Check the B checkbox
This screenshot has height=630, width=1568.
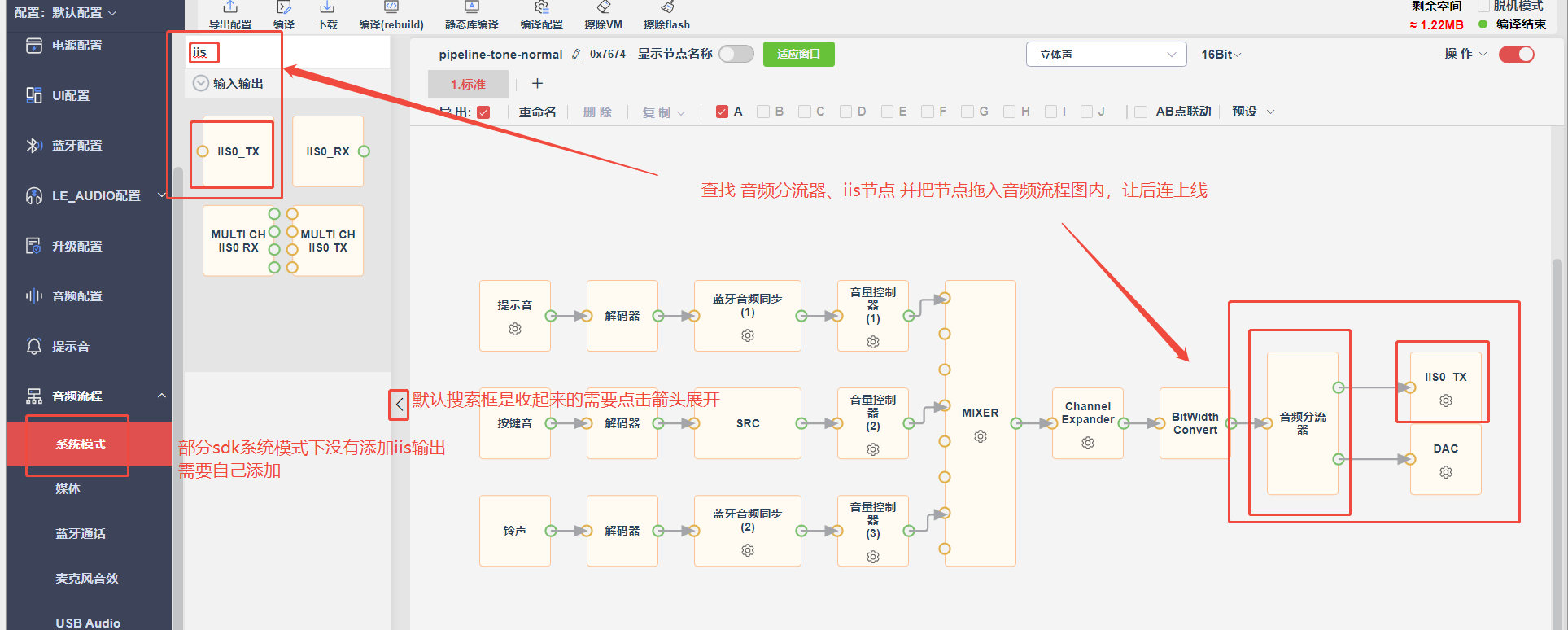763,112
